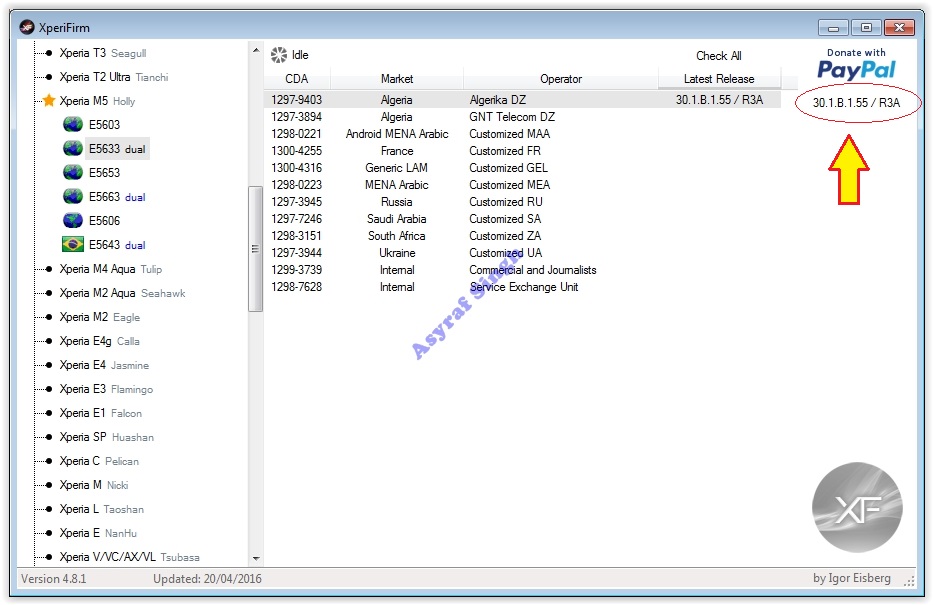Open the Donate with PayPal link

pyautogui.click(x=856, y=64)
